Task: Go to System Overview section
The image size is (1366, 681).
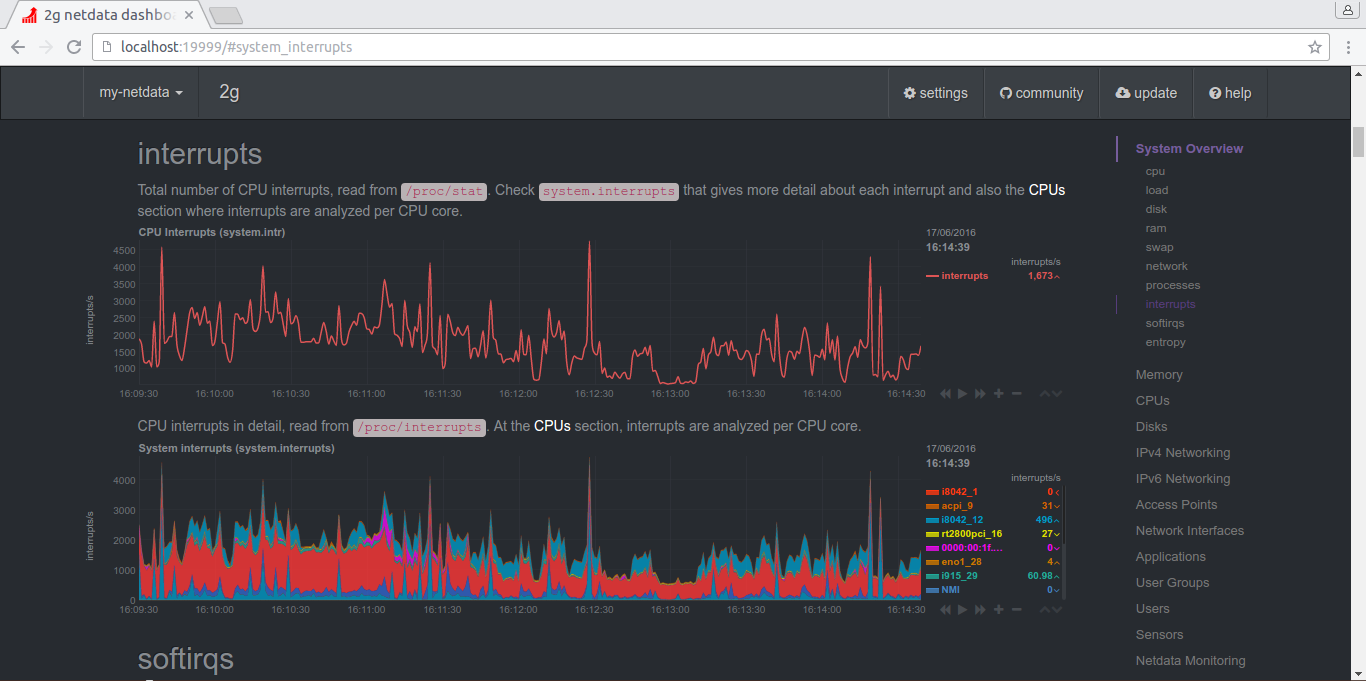Action: 1189,149
